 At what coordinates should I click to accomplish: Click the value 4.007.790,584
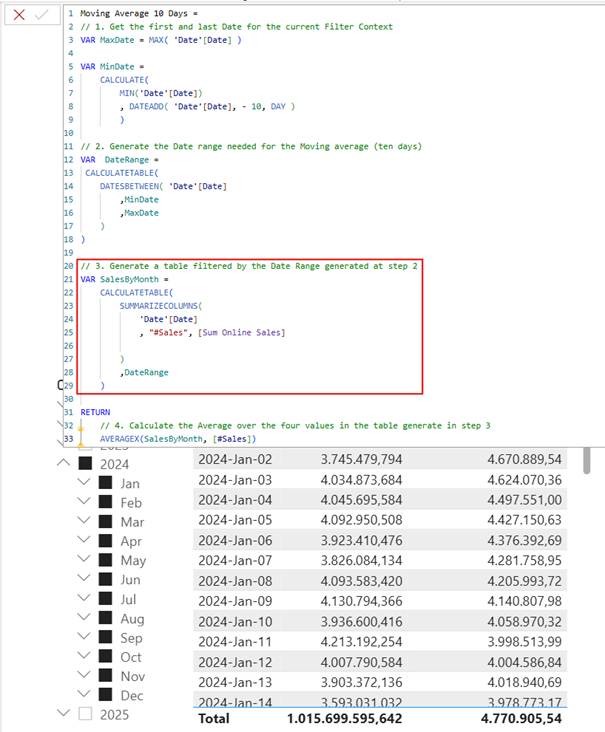pyautogui.click(x=361, y=662)
